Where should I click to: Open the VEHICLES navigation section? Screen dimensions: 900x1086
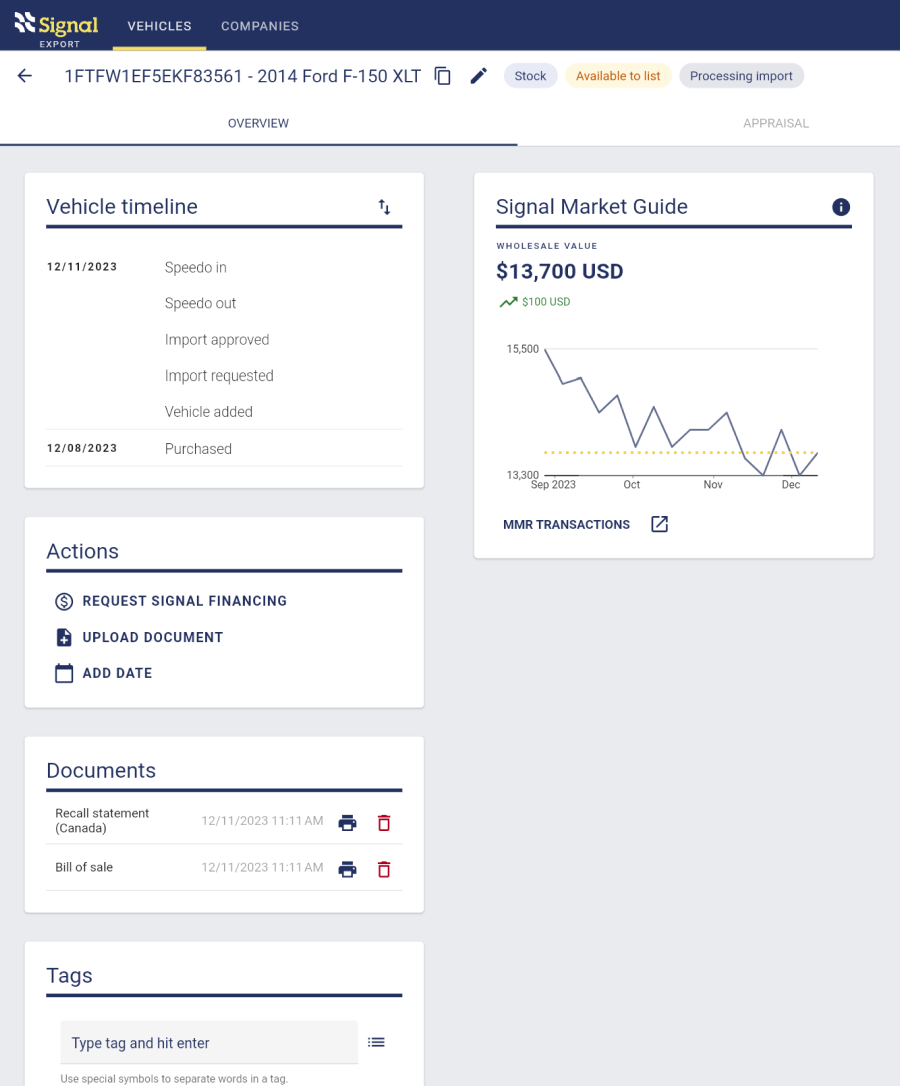pos(158,26)
